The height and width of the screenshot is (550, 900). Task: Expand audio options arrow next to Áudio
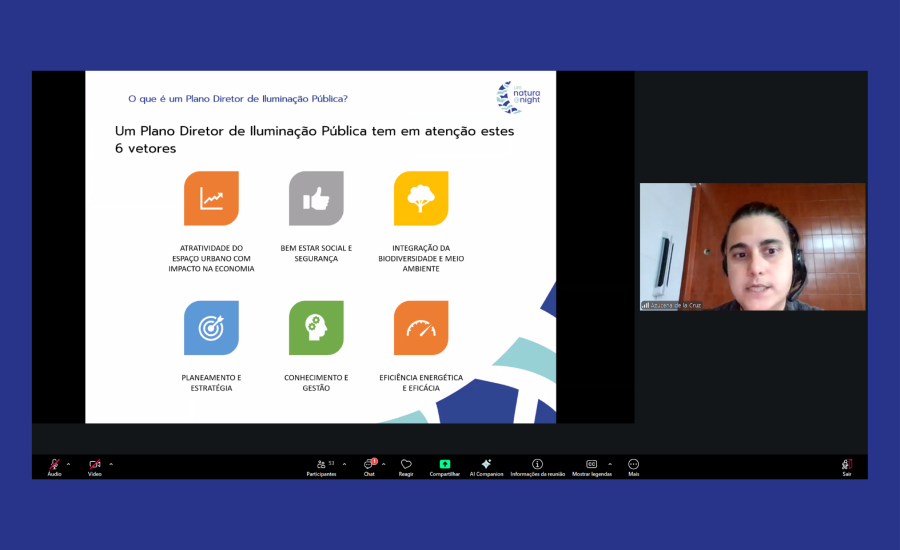[68, 464]
